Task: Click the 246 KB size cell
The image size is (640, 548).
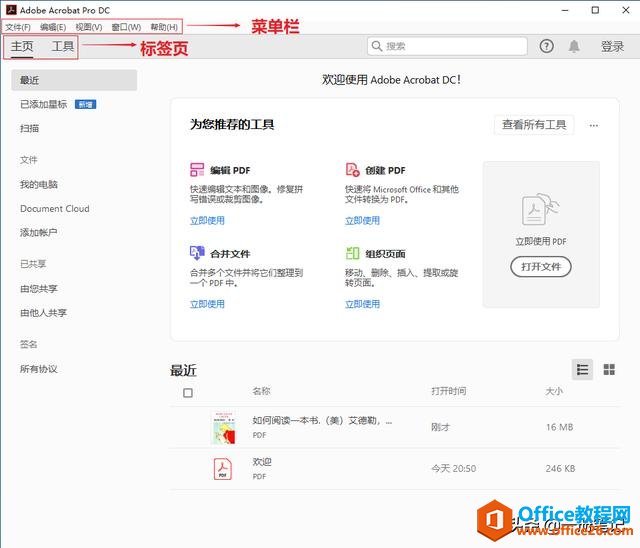Action: coord(560,468)
